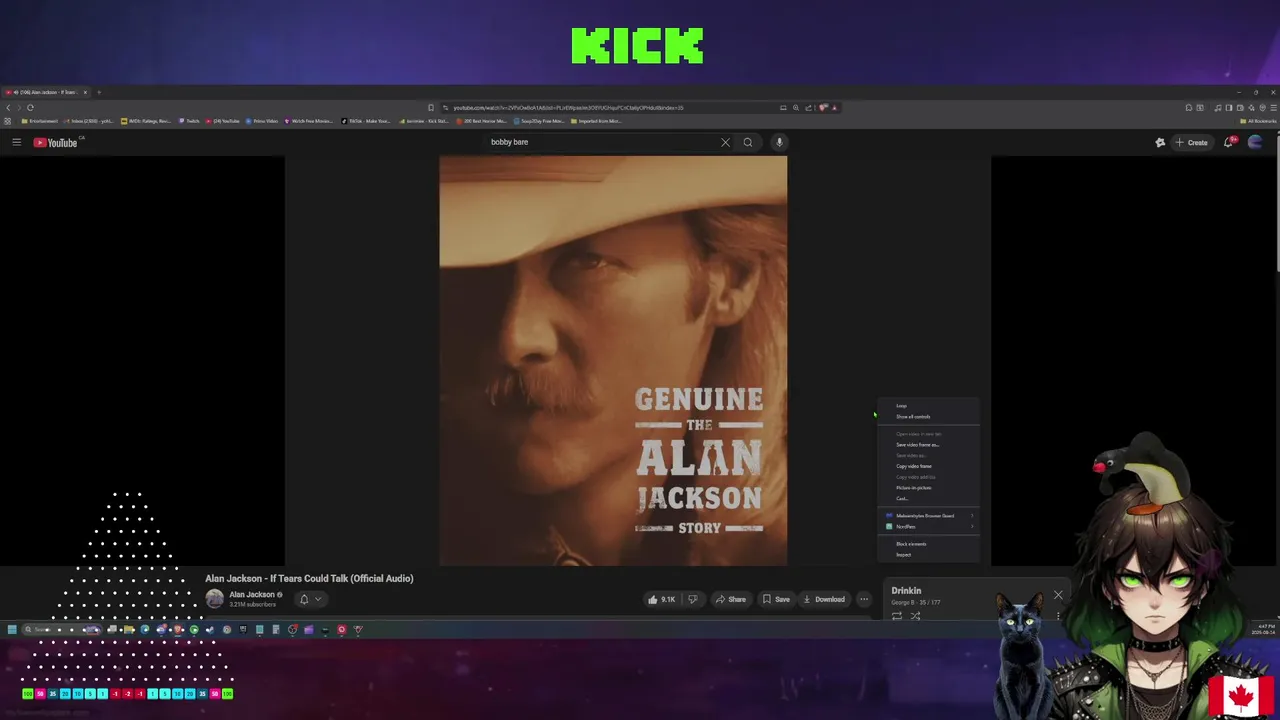Open a new browser tab
1280x720 pixels.
point(98,92)
